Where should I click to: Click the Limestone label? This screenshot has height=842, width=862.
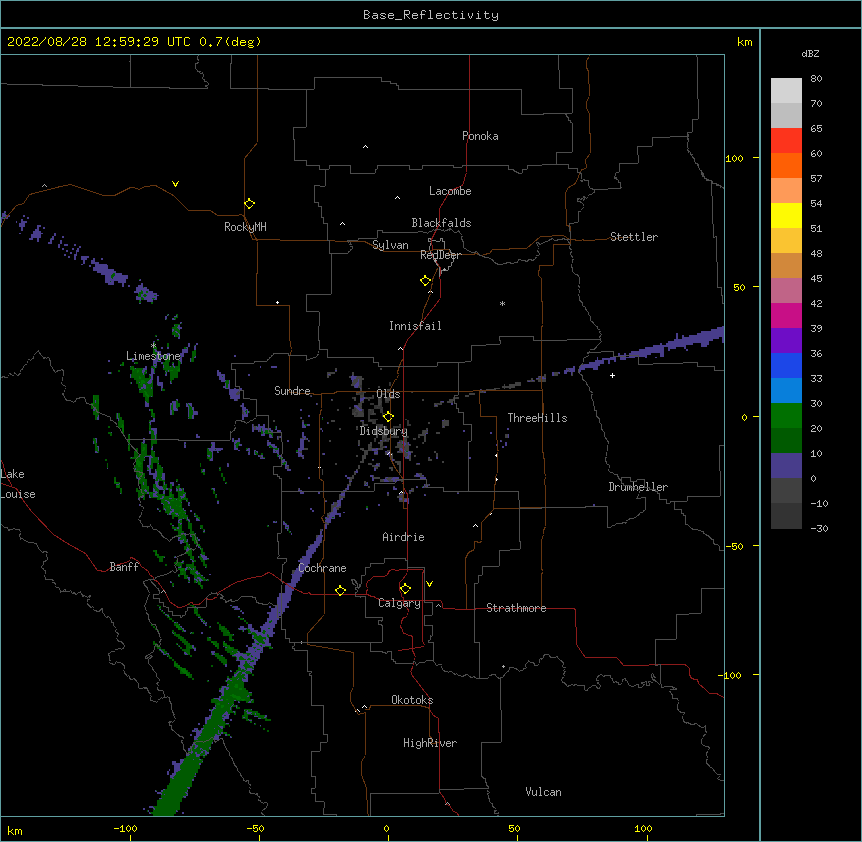tap(153, 356)
